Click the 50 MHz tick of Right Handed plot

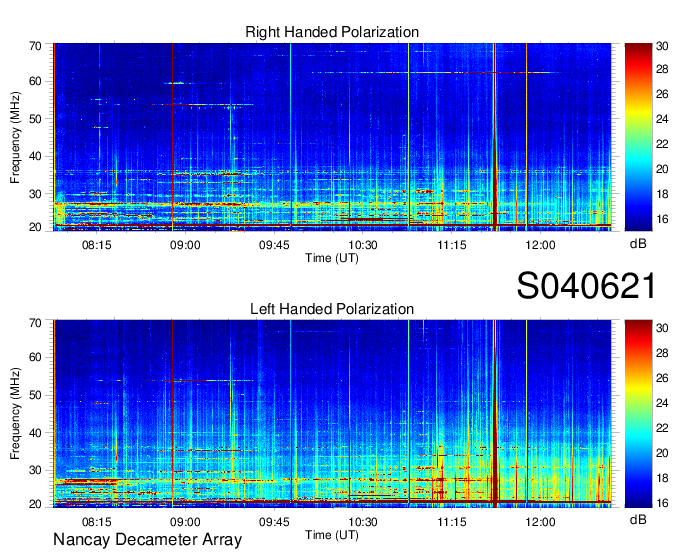[x=36, y=119]
